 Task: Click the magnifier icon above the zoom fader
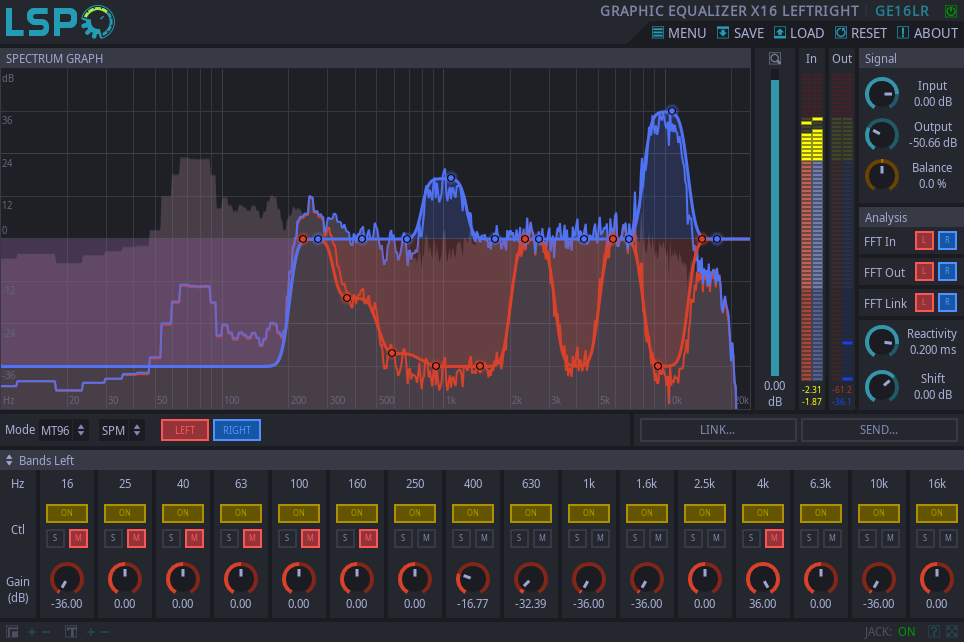[775, 58]
